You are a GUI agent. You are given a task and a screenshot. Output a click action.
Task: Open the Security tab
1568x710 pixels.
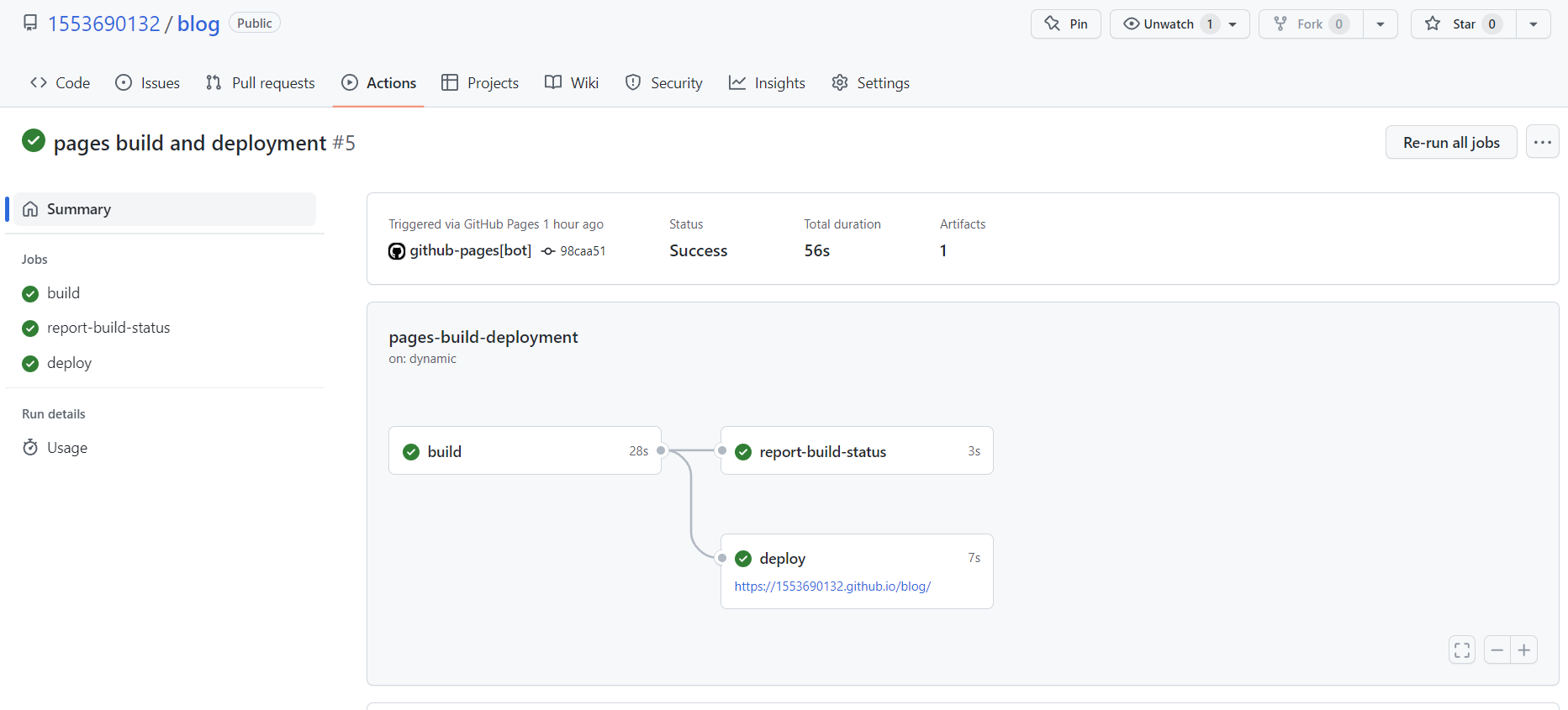pyautogui.click(x=664, y=82)
